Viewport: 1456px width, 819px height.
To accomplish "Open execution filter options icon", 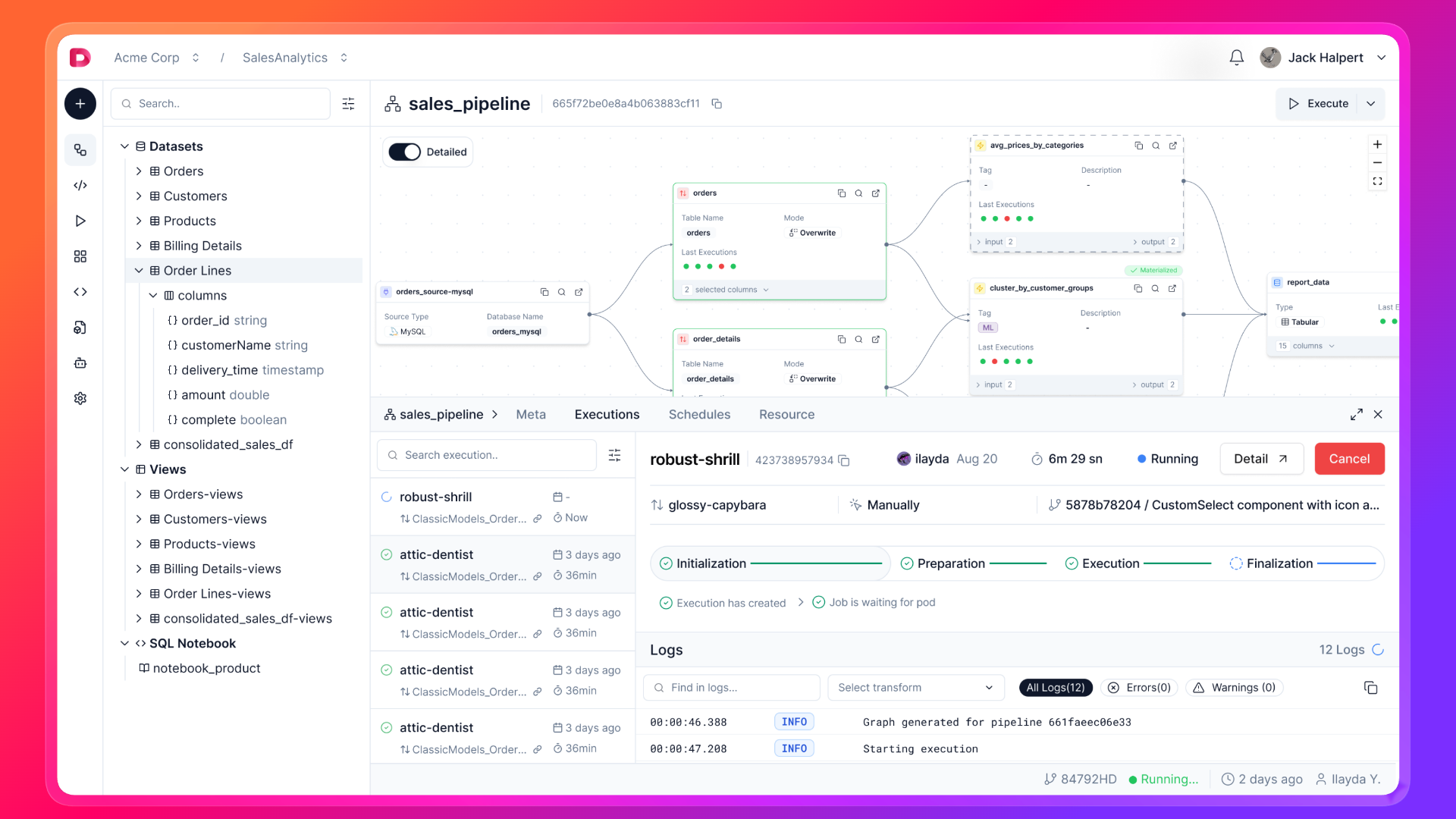I will click(614, 455).
